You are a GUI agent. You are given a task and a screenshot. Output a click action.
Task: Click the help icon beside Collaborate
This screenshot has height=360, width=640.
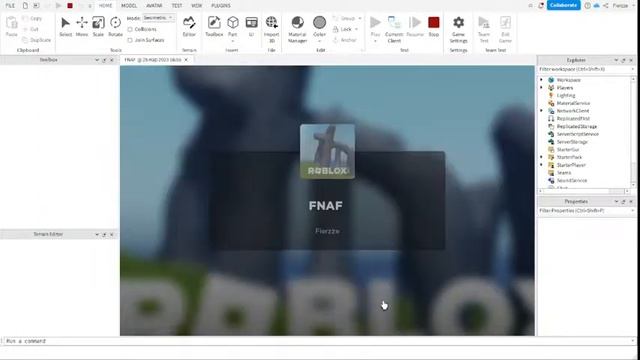[x=587, y=5]
